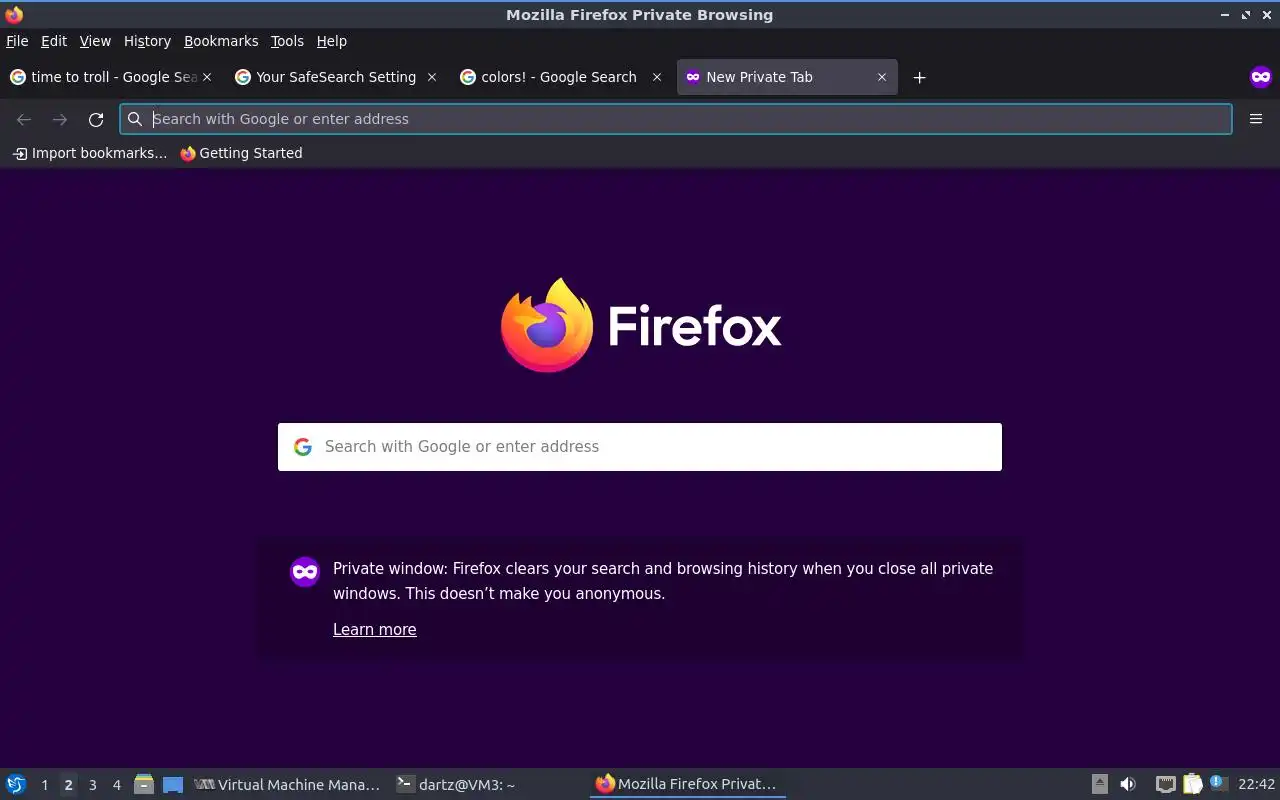
Task: Close the Your SafeSearch Setting tab
Action: pos(432,77)
